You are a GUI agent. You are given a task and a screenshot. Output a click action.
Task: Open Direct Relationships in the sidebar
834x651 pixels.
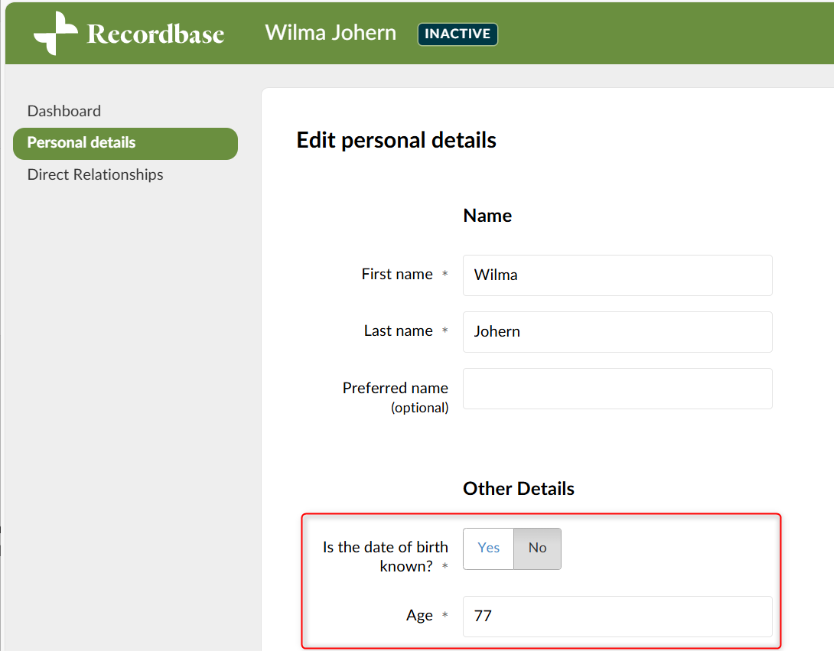(95, 174)
